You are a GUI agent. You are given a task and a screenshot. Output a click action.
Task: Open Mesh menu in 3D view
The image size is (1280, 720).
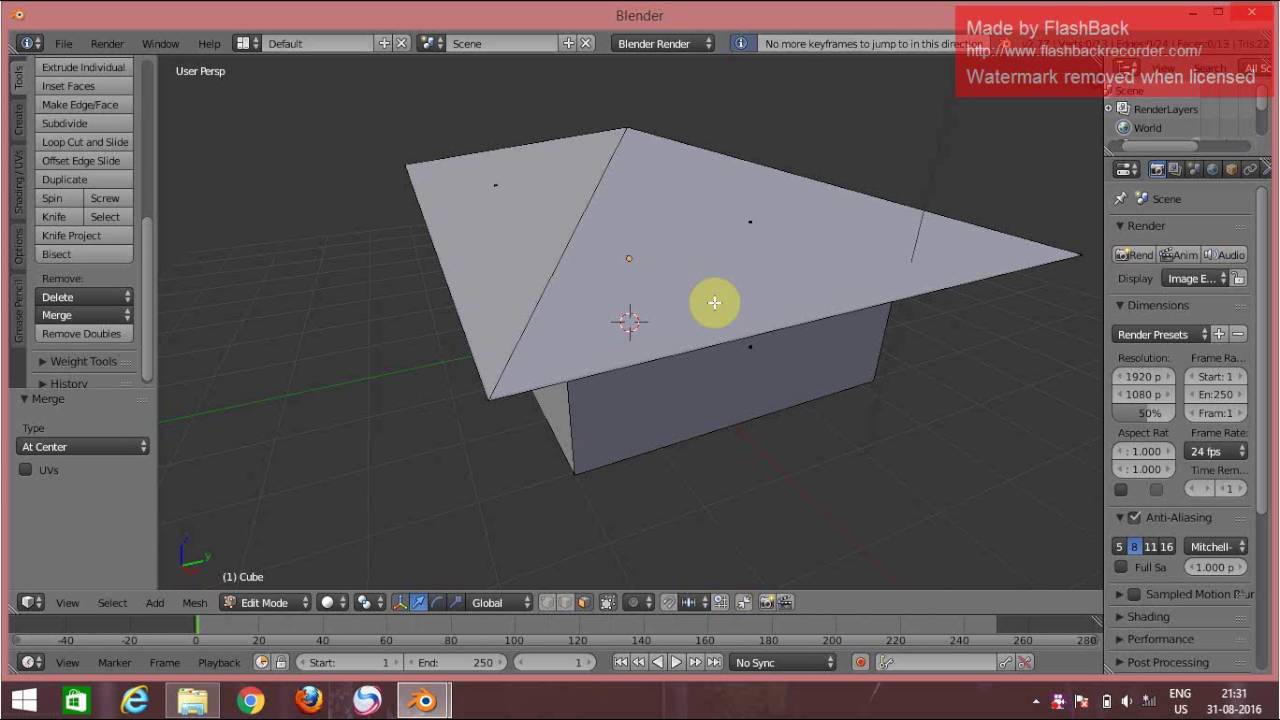click(x=194, y=603)
